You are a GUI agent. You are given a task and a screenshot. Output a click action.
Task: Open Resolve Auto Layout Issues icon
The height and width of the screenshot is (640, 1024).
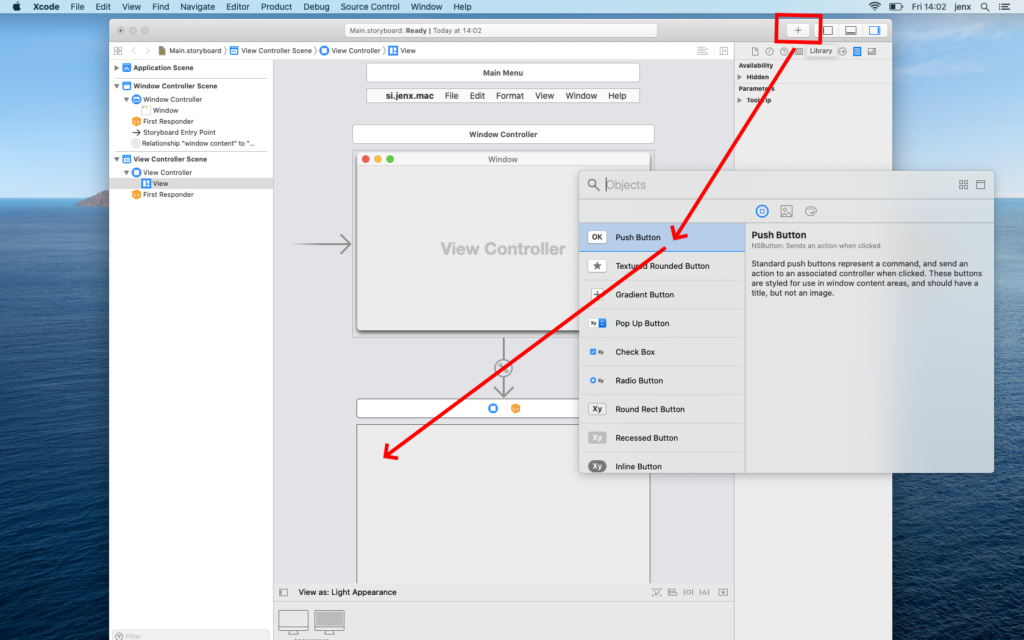(x=704, y=592)
